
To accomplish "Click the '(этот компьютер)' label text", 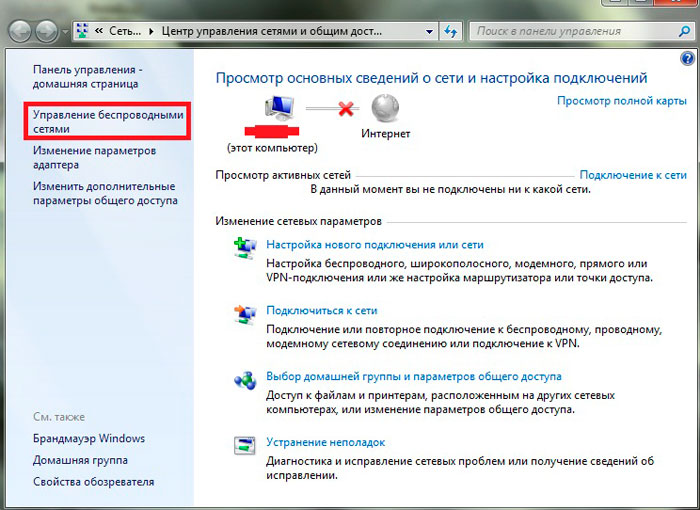I will pos(272,148).
